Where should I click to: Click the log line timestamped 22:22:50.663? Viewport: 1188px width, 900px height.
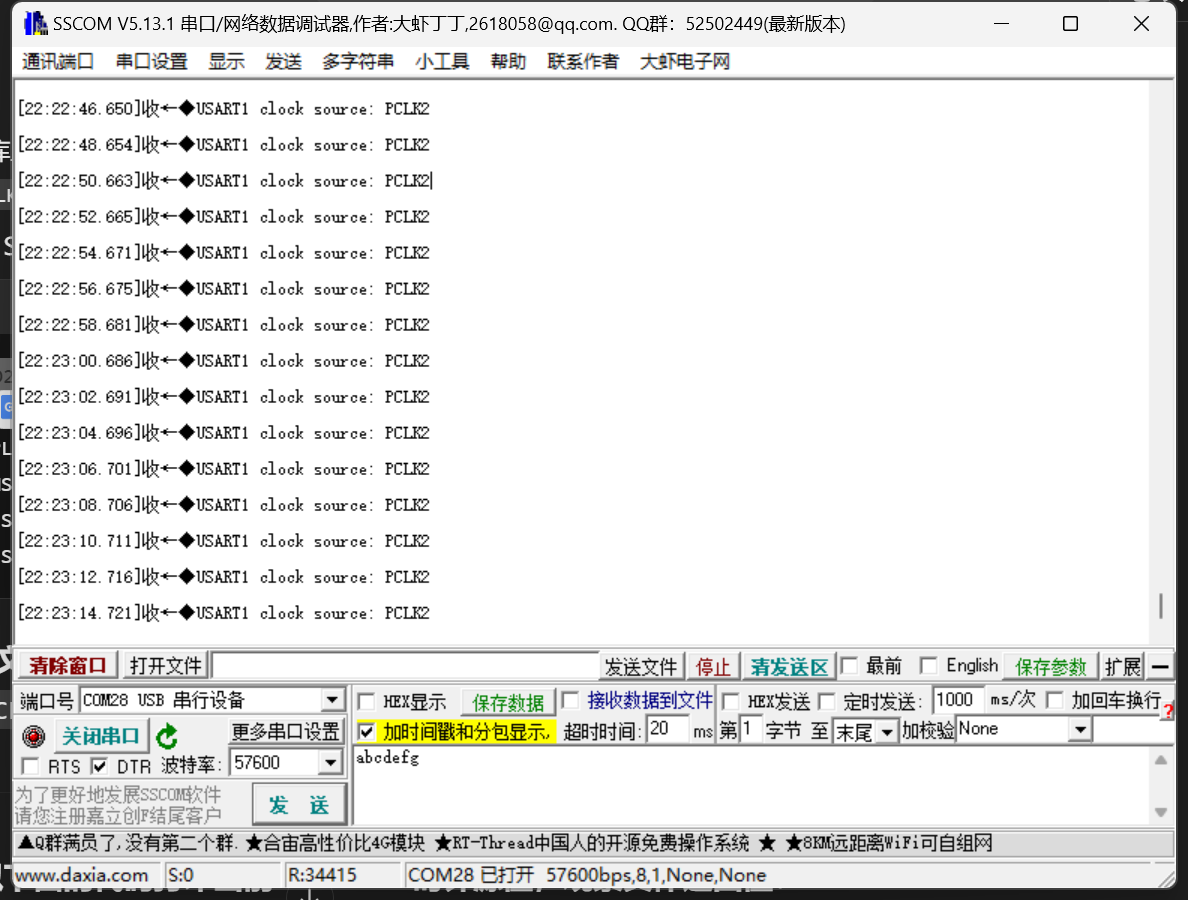pyautogui.click(x=224, y=180)
